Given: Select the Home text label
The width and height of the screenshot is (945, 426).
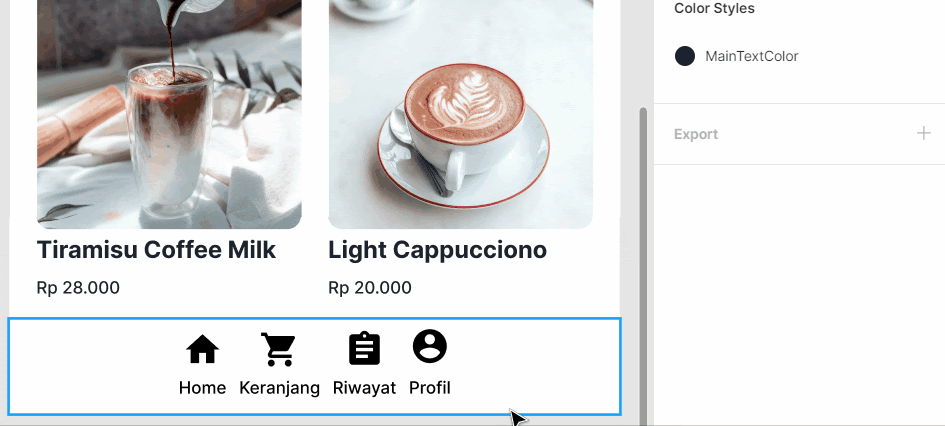Looking at the screenshot, I should pos(202,387).
